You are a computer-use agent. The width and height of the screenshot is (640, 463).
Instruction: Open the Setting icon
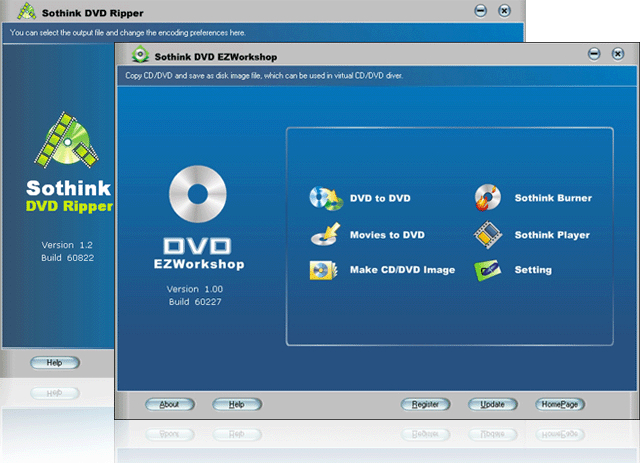click(x=487, y=270)
